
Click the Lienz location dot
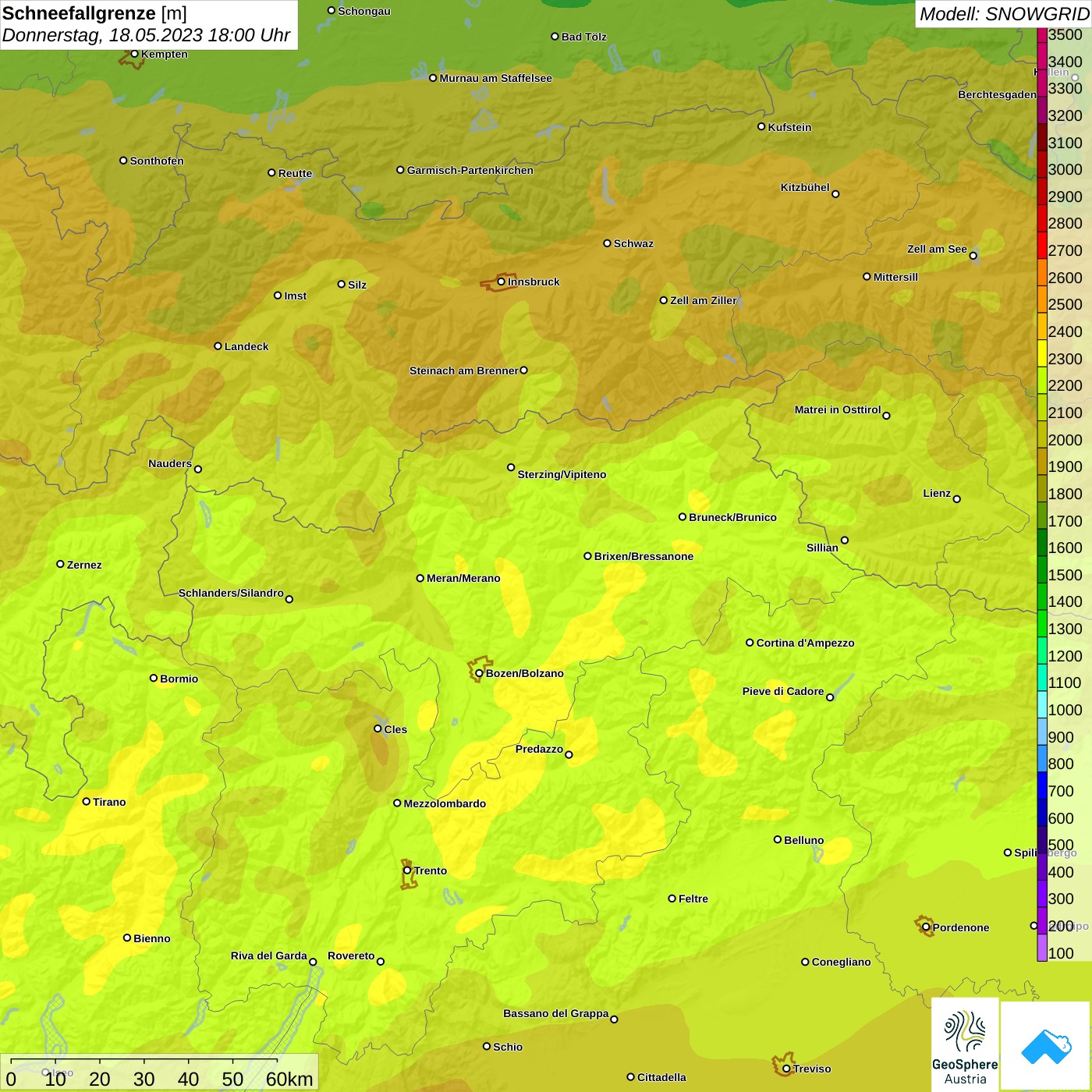tap(957, 499)
